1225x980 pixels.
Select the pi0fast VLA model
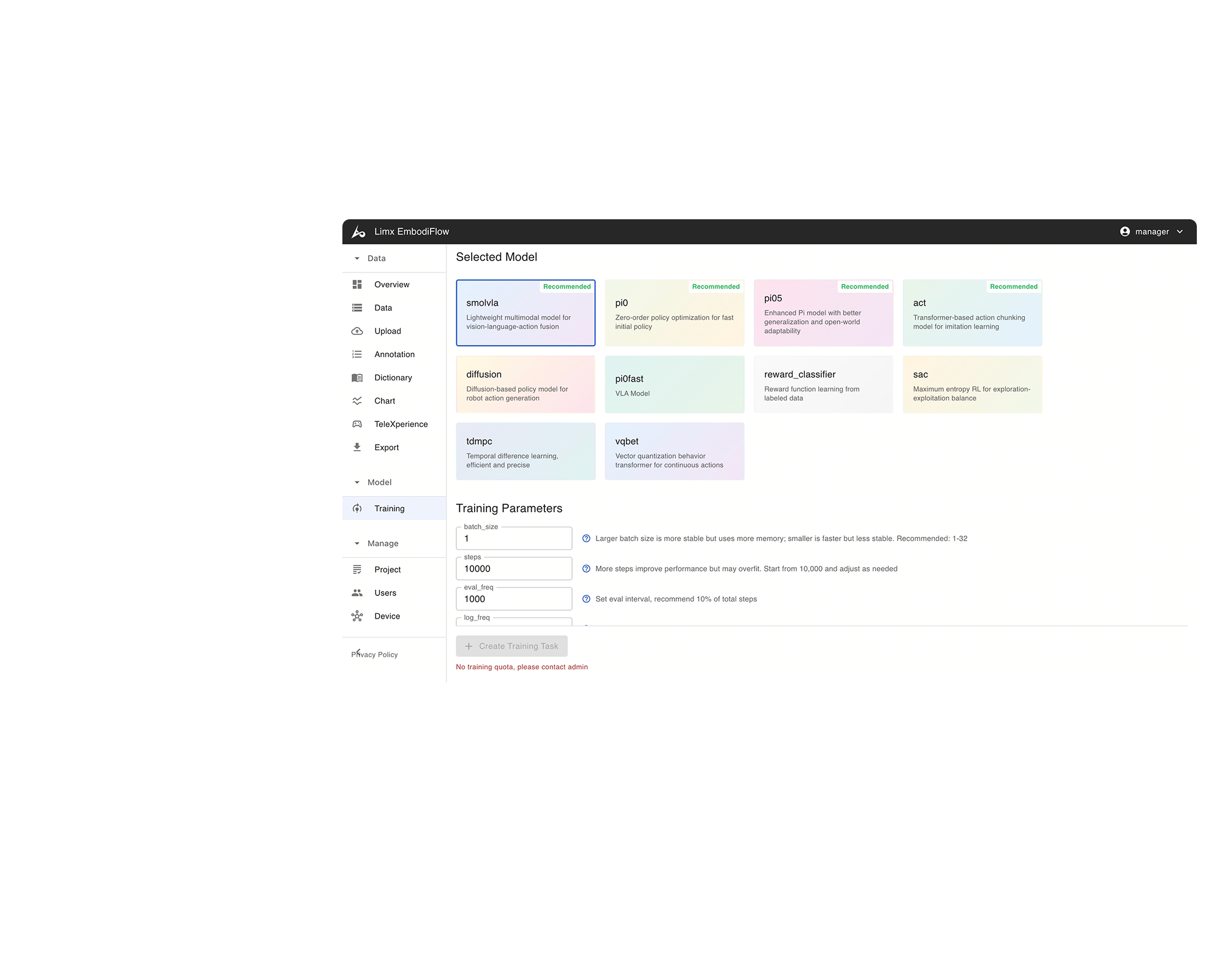pyautogui.click(x=674, y=384)
